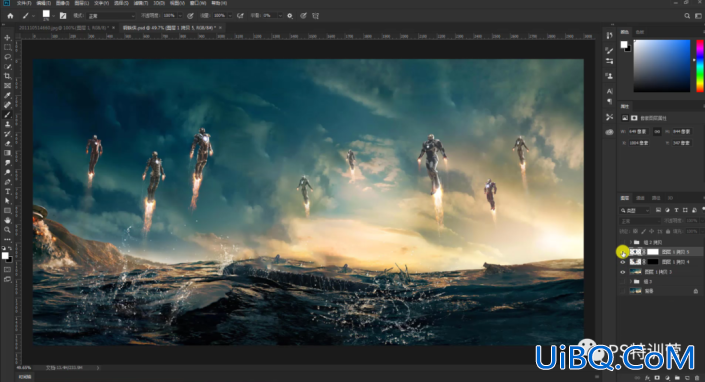Expand the 组 2 拷贝 group
705x382 pixels.
[630, 243]
